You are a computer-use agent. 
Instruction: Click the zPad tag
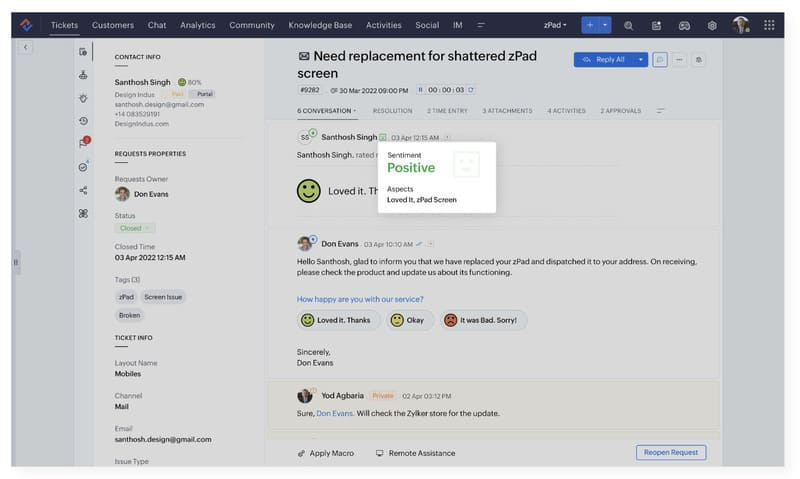pos(126,297)
